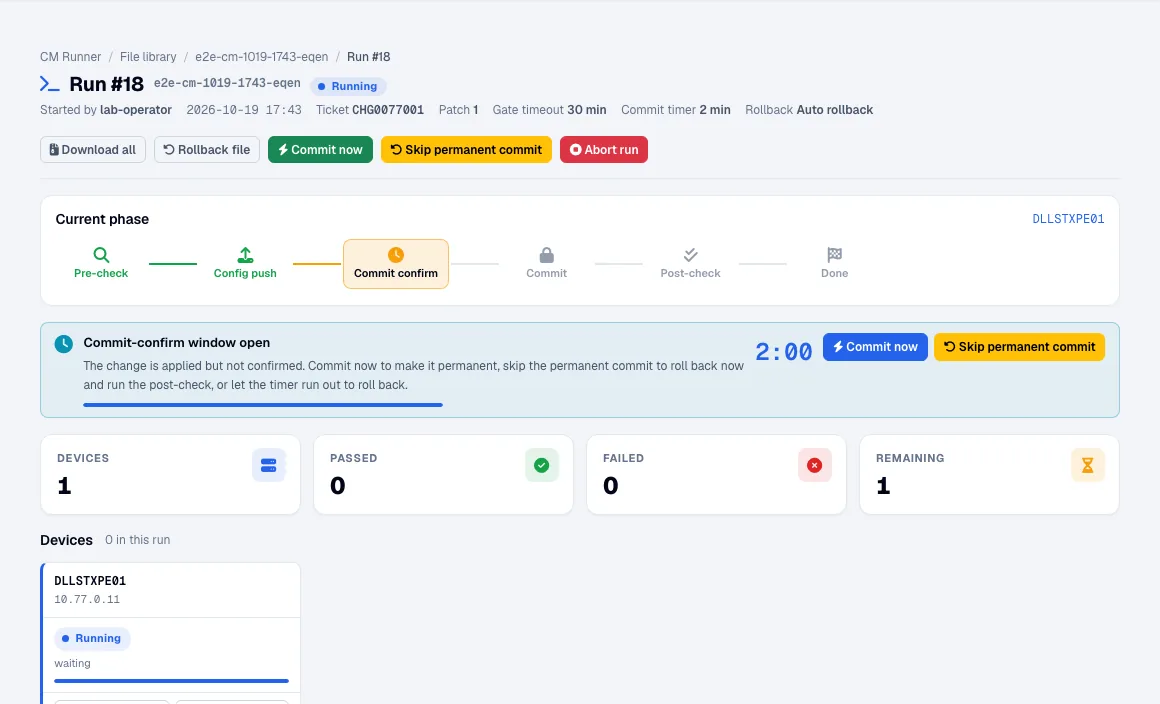
Task: Click the Post-check double checkmark icon
Action: click(x=690, y=255)
